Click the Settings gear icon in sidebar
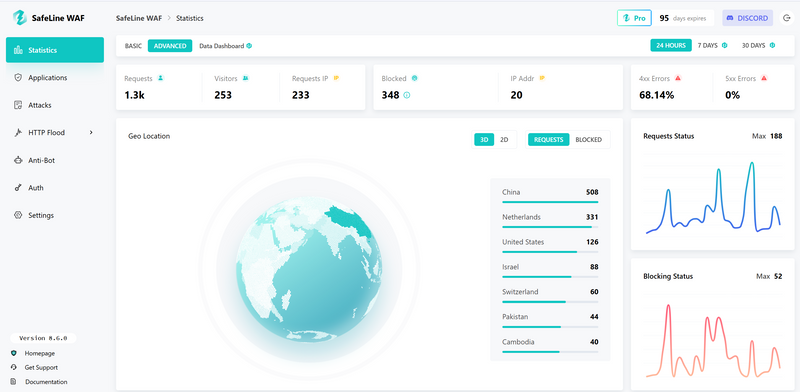Image resolution: width=800 pixels, height=392 pixels. 18,215
